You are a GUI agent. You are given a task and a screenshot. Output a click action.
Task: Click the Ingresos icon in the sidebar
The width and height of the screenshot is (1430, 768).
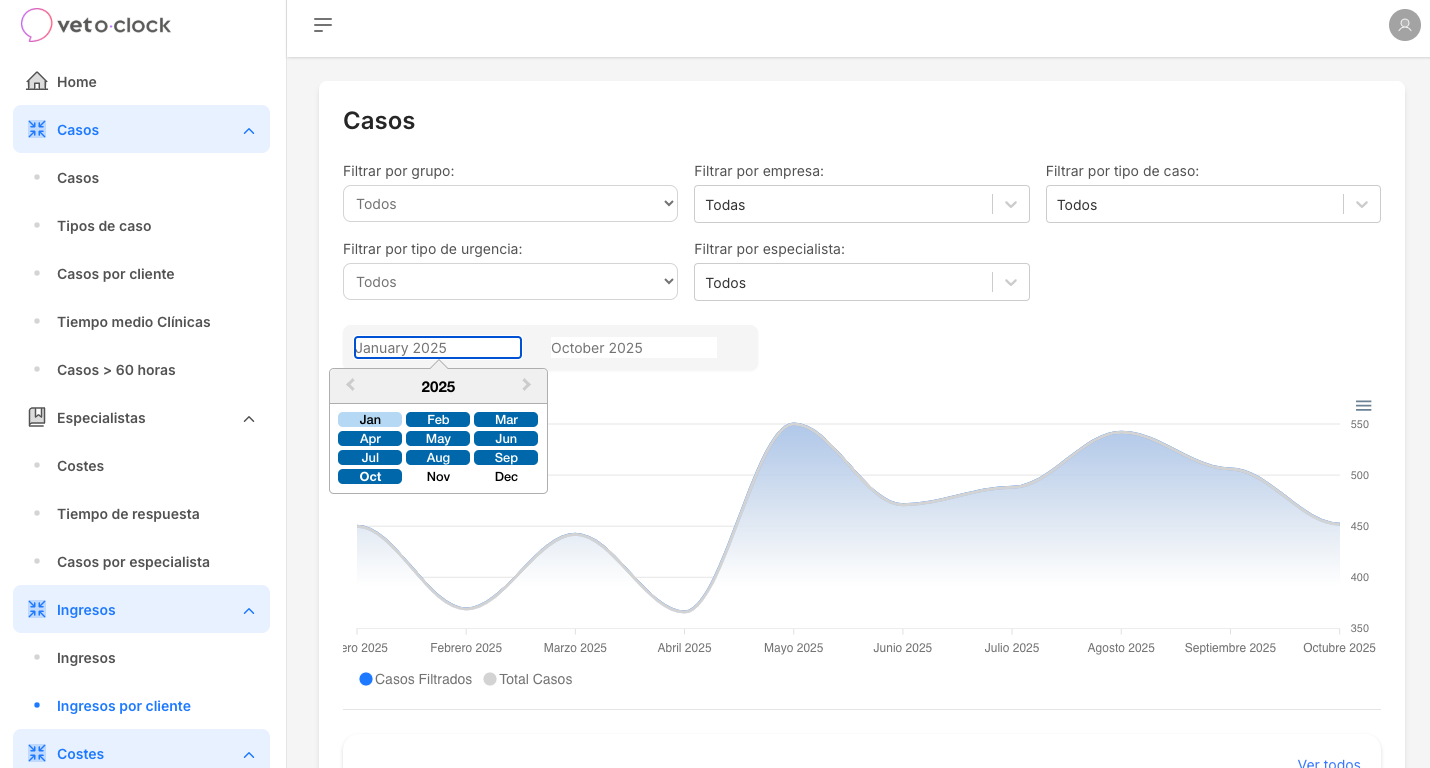click(37, 609)
